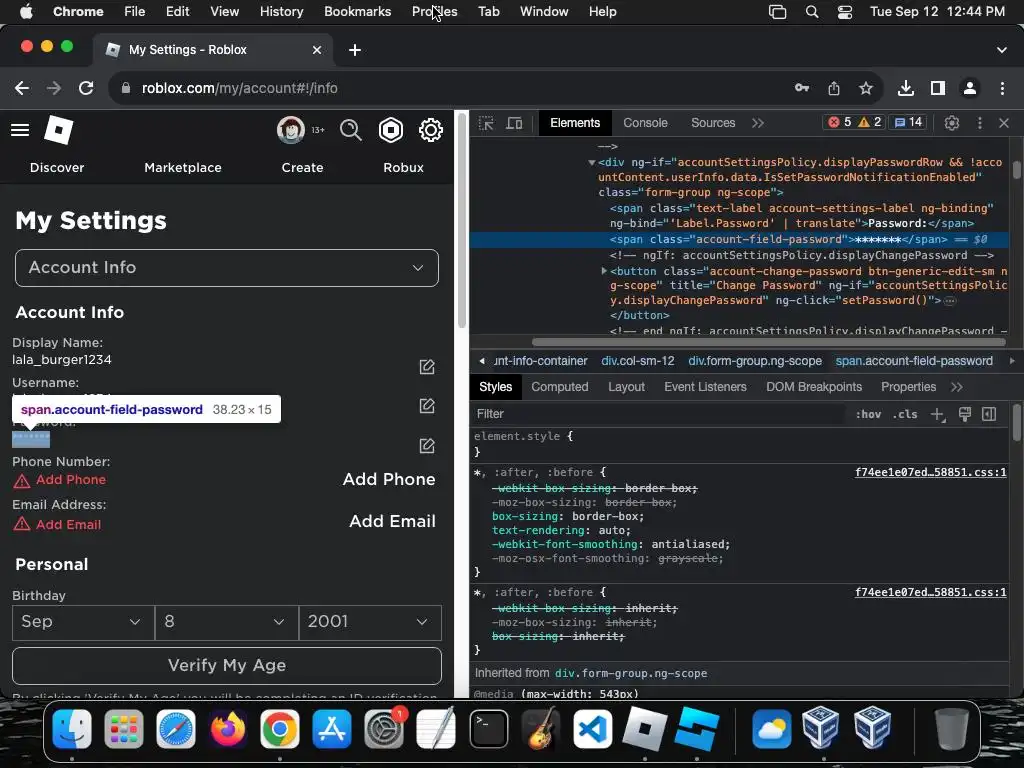Screen dimensions: 1024x768
Task: Open Chrome profile avatar button
Action: 970,88
